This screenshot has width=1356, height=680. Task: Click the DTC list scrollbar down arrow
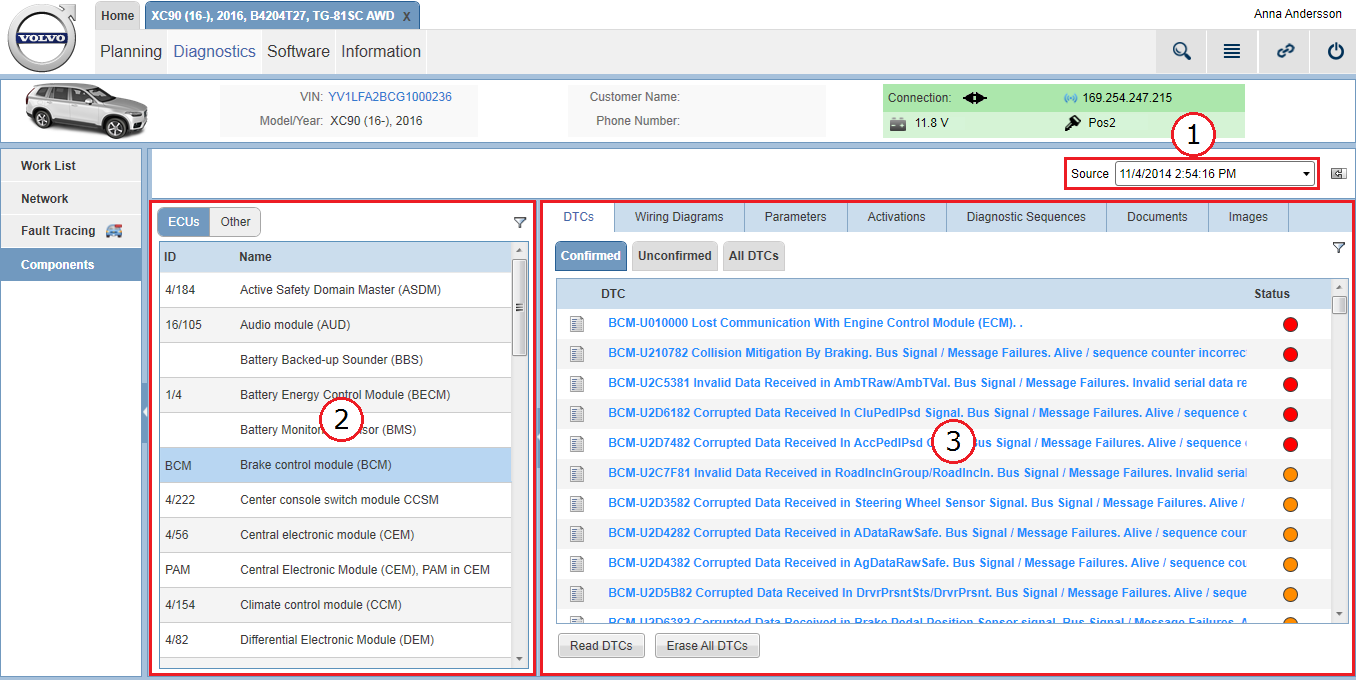1340,614
